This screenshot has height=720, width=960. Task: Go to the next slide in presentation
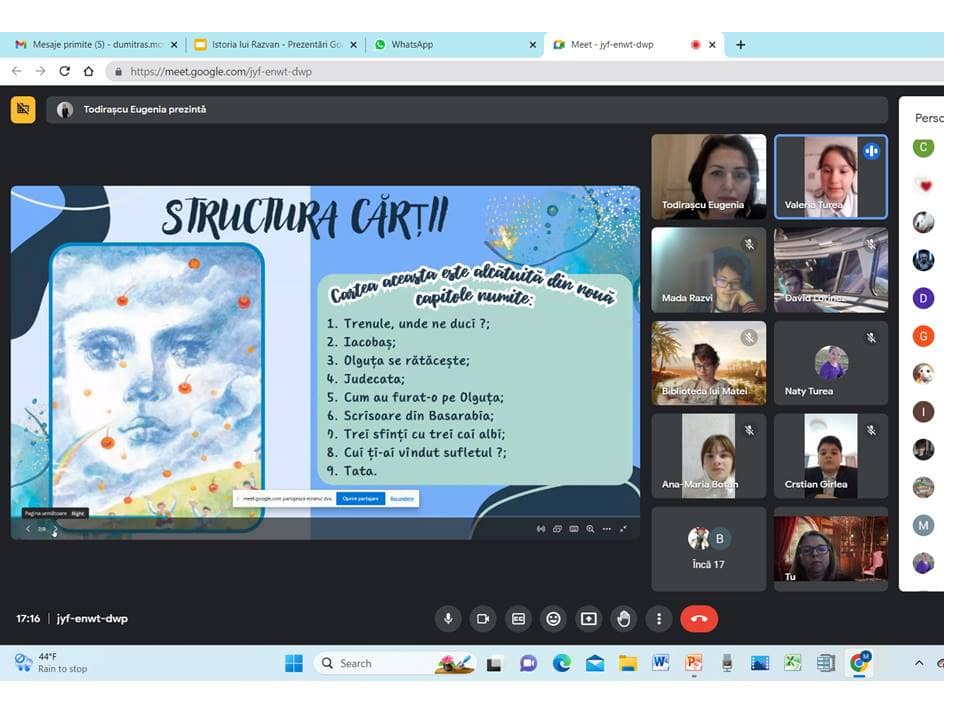[54, 529]
